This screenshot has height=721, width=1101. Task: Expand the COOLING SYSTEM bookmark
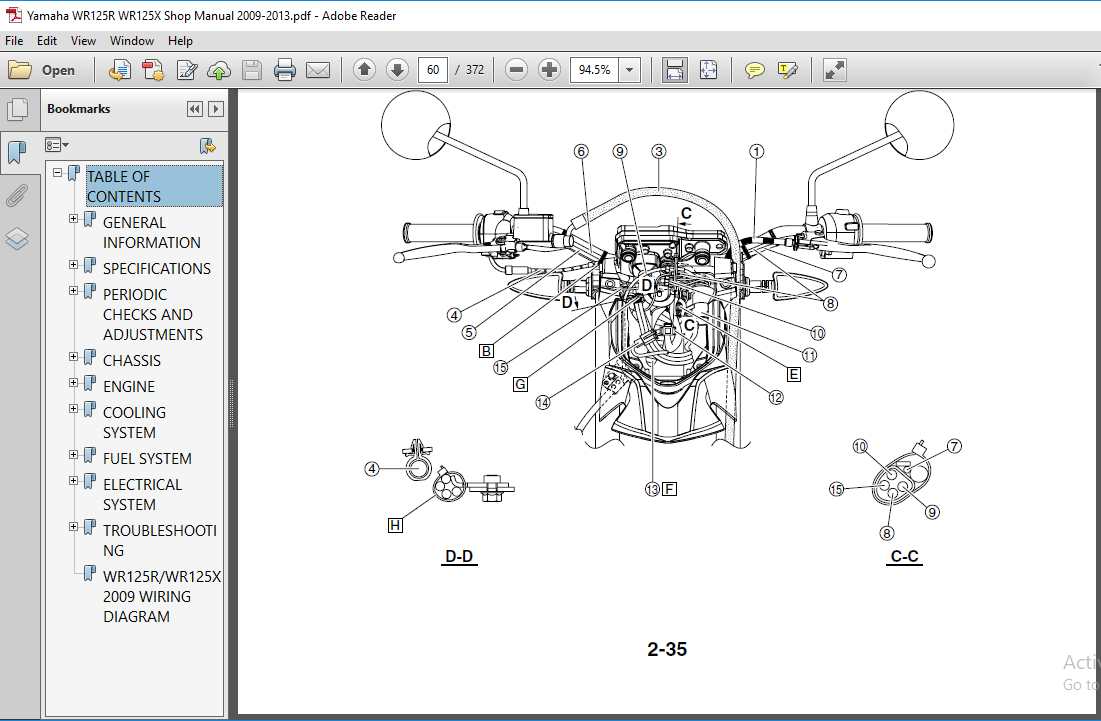click(x=73, y=409)
